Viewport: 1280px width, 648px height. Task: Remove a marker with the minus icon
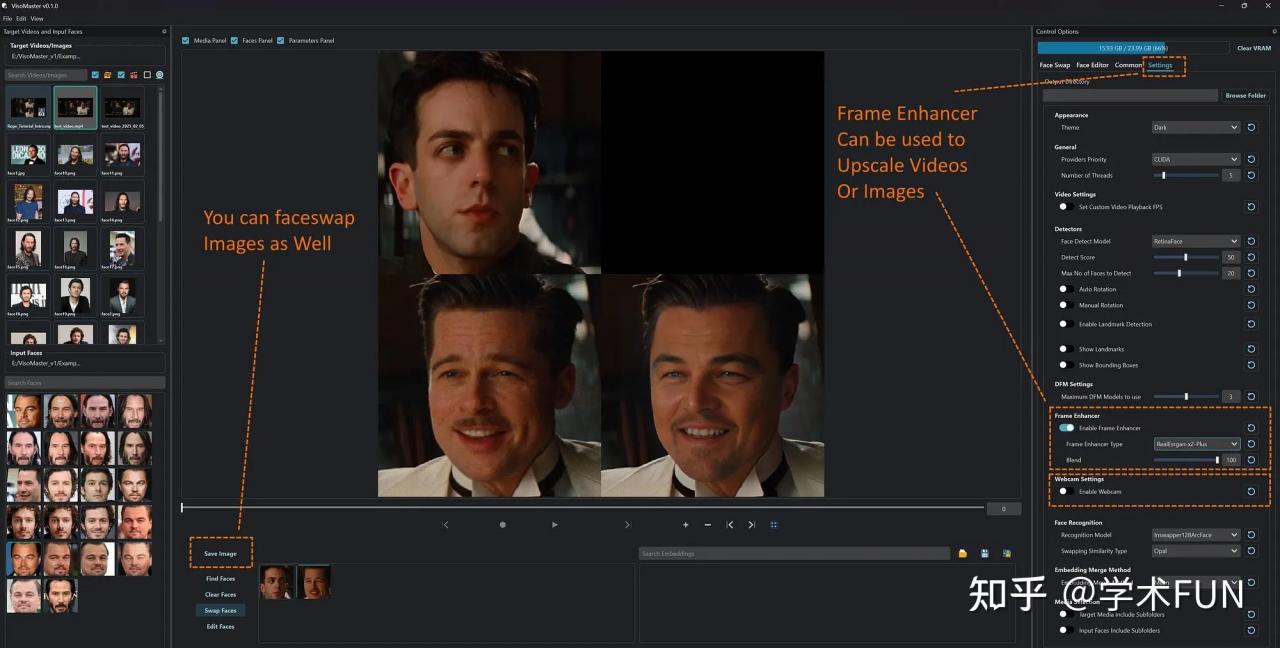point(708,525)
